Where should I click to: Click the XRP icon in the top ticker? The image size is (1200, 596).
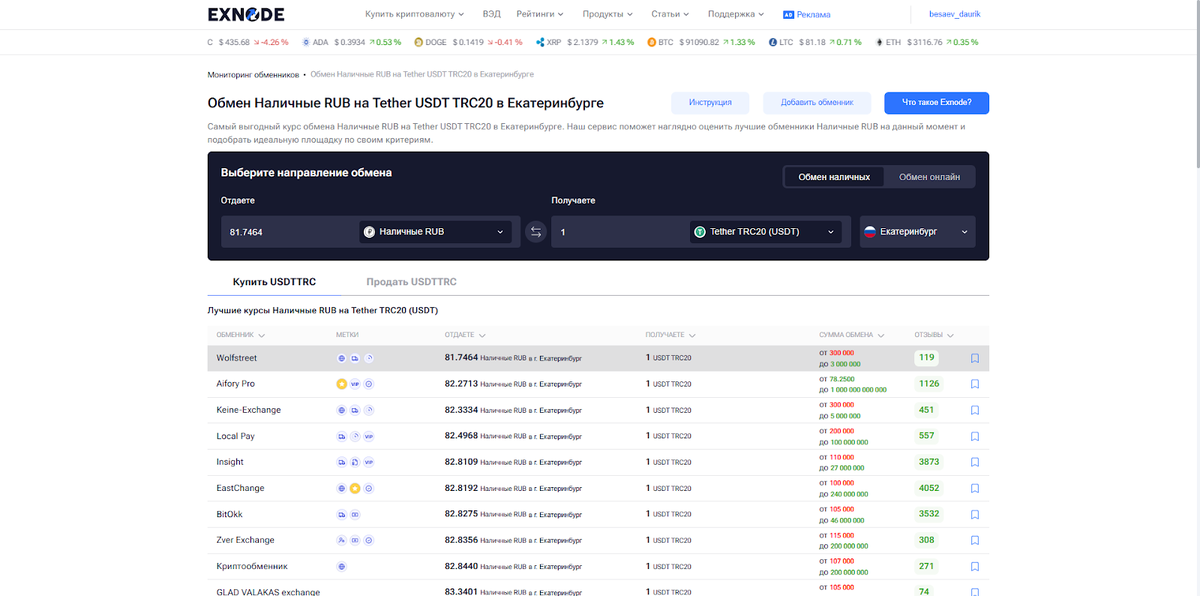541,43
